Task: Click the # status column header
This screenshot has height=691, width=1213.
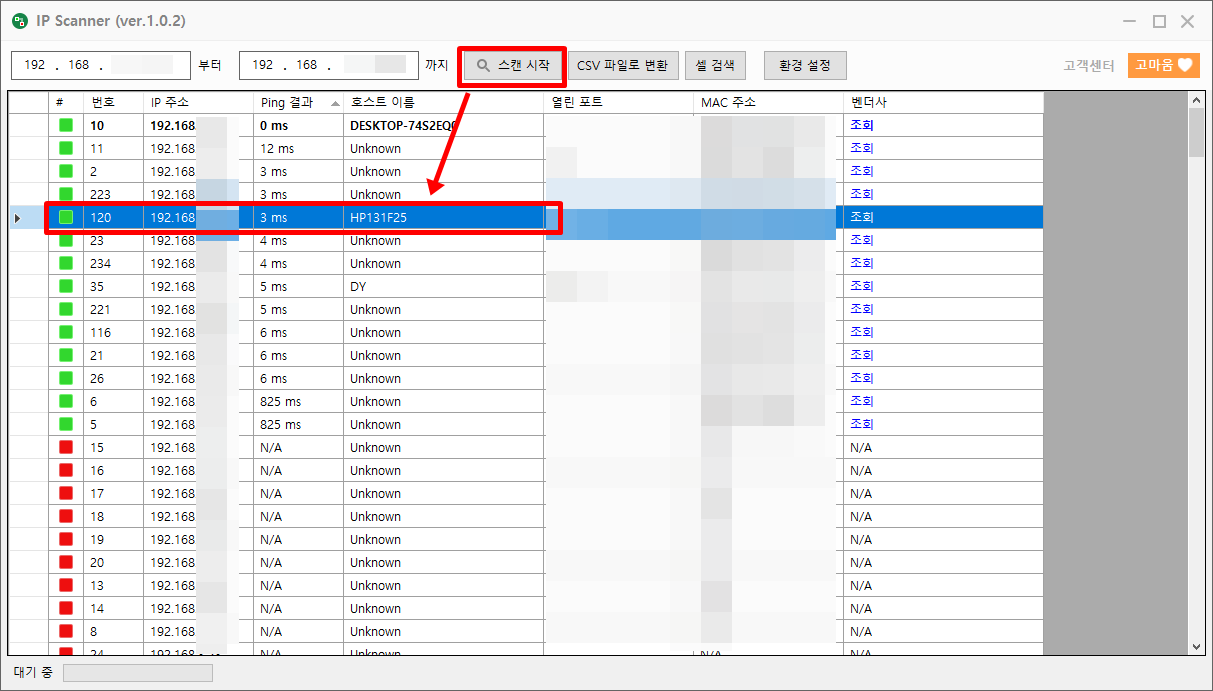Action: click(66, 103)
